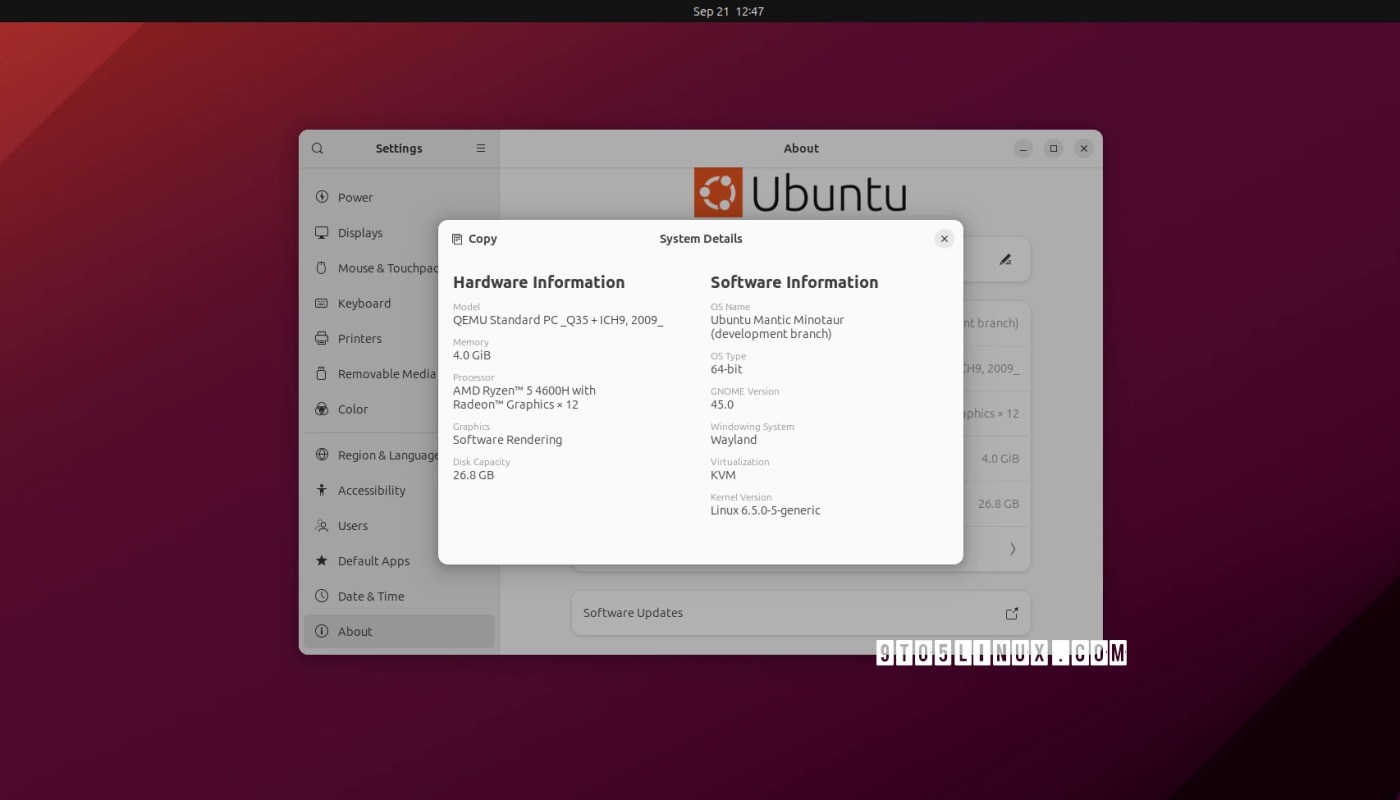Click the Color icon in sidebar
Screen dimensions: 1400x800
point(322,409)
